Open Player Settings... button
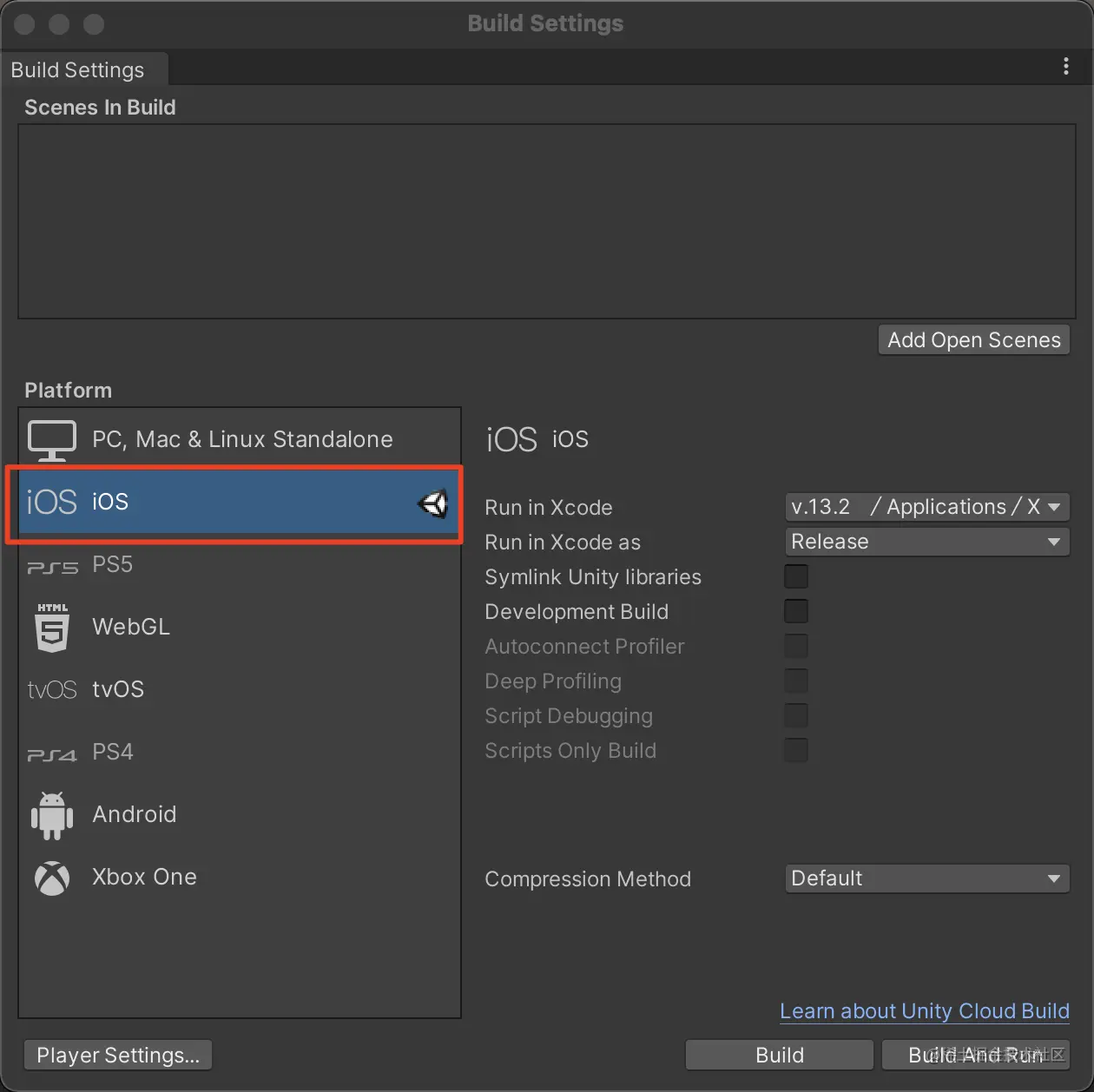Image resolution: width=1094 pixels, height=1092 pixels. pos(118,1056)
